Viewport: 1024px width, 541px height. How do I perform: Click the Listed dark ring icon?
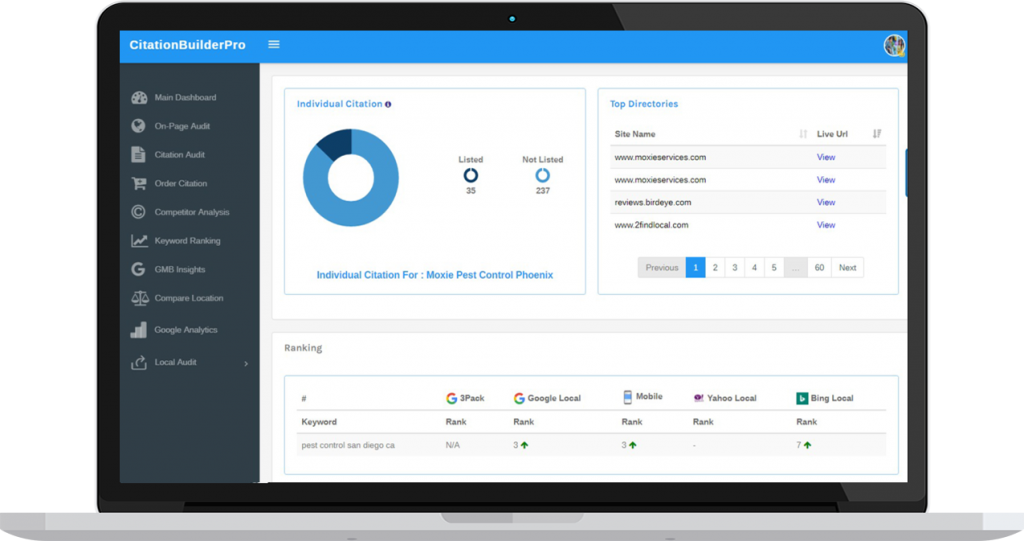471,175
